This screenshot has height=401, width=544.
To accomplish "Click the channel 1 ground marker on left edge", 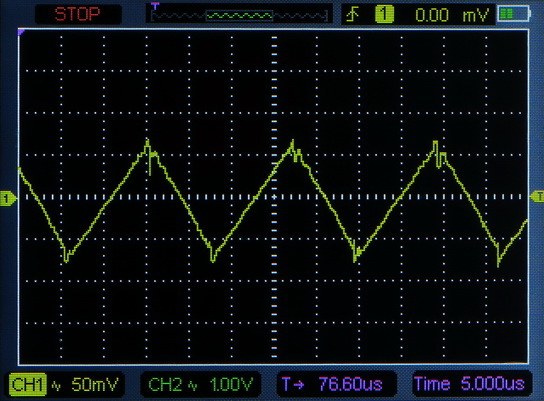I will click(x=8, y=198).
